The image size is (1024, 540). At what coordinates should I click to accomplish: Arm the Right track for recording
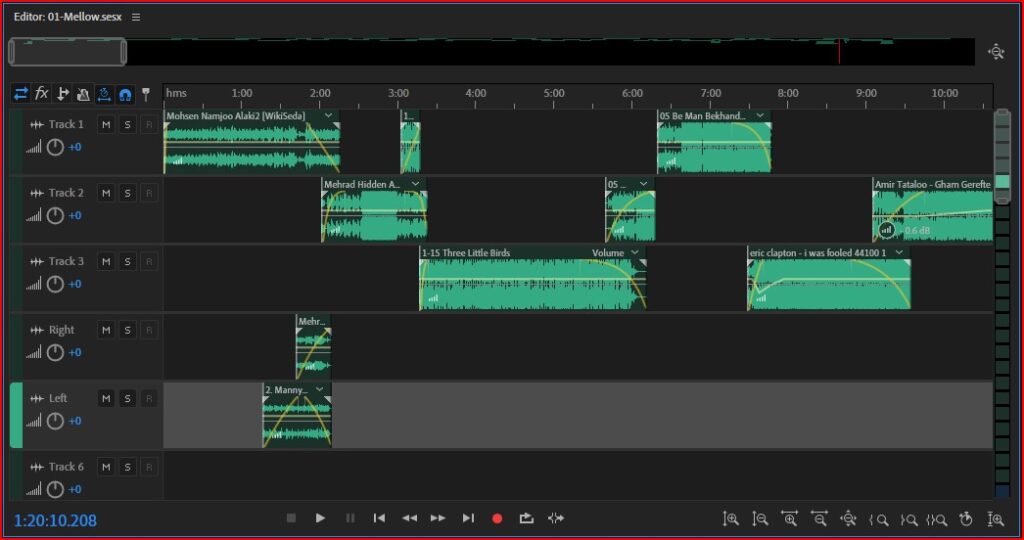click(x=148, y=330)
